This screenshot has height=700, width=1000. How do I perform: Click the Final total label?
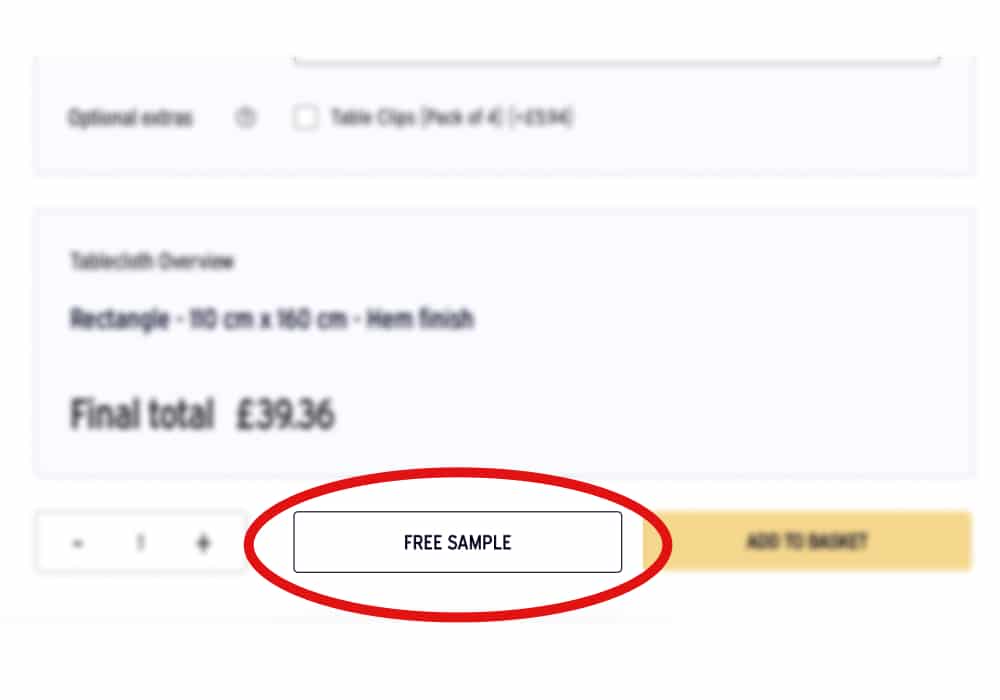[x=142, y=414]
